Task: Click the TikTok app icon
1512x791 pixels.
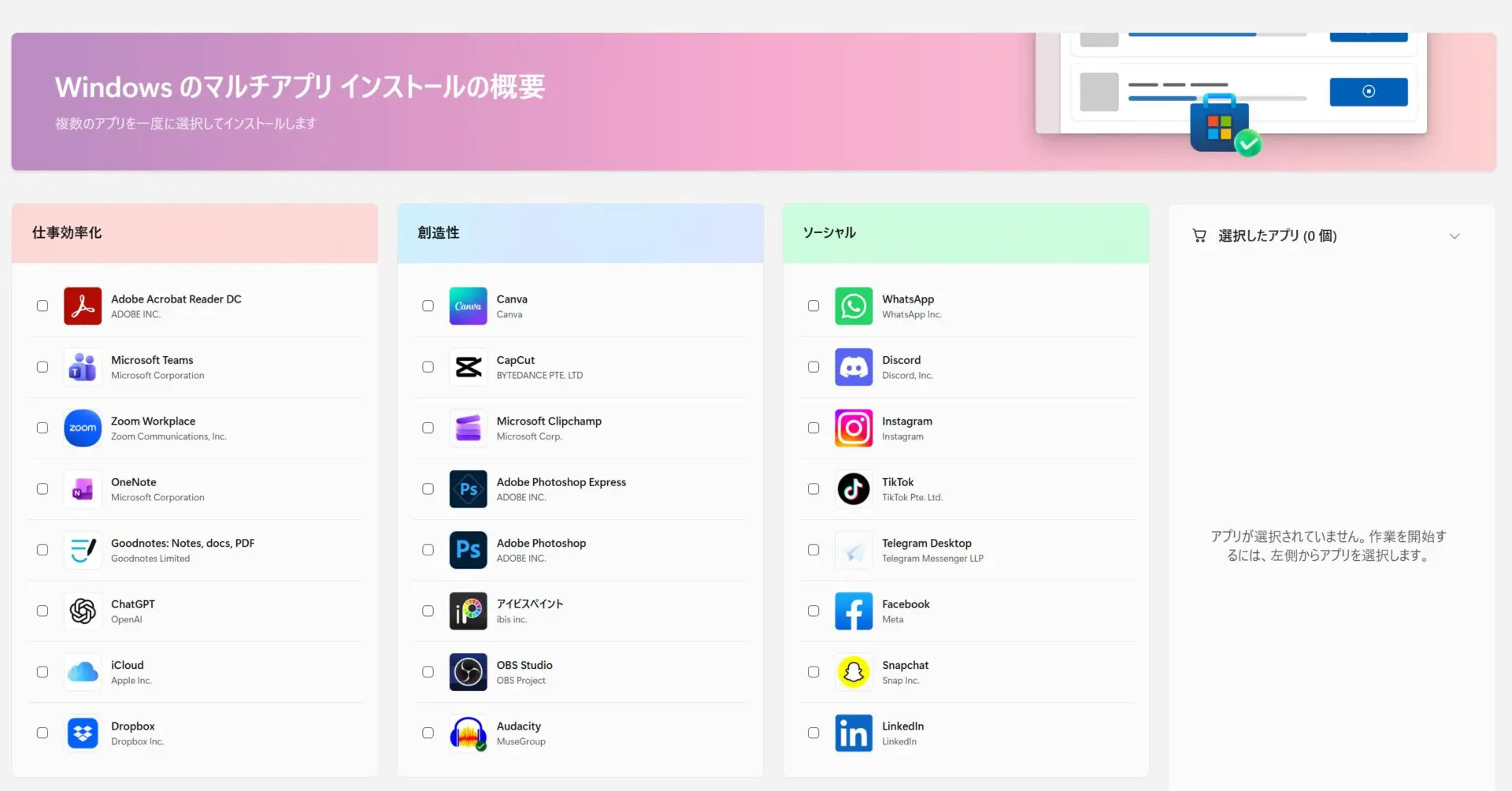Action: 854,489
